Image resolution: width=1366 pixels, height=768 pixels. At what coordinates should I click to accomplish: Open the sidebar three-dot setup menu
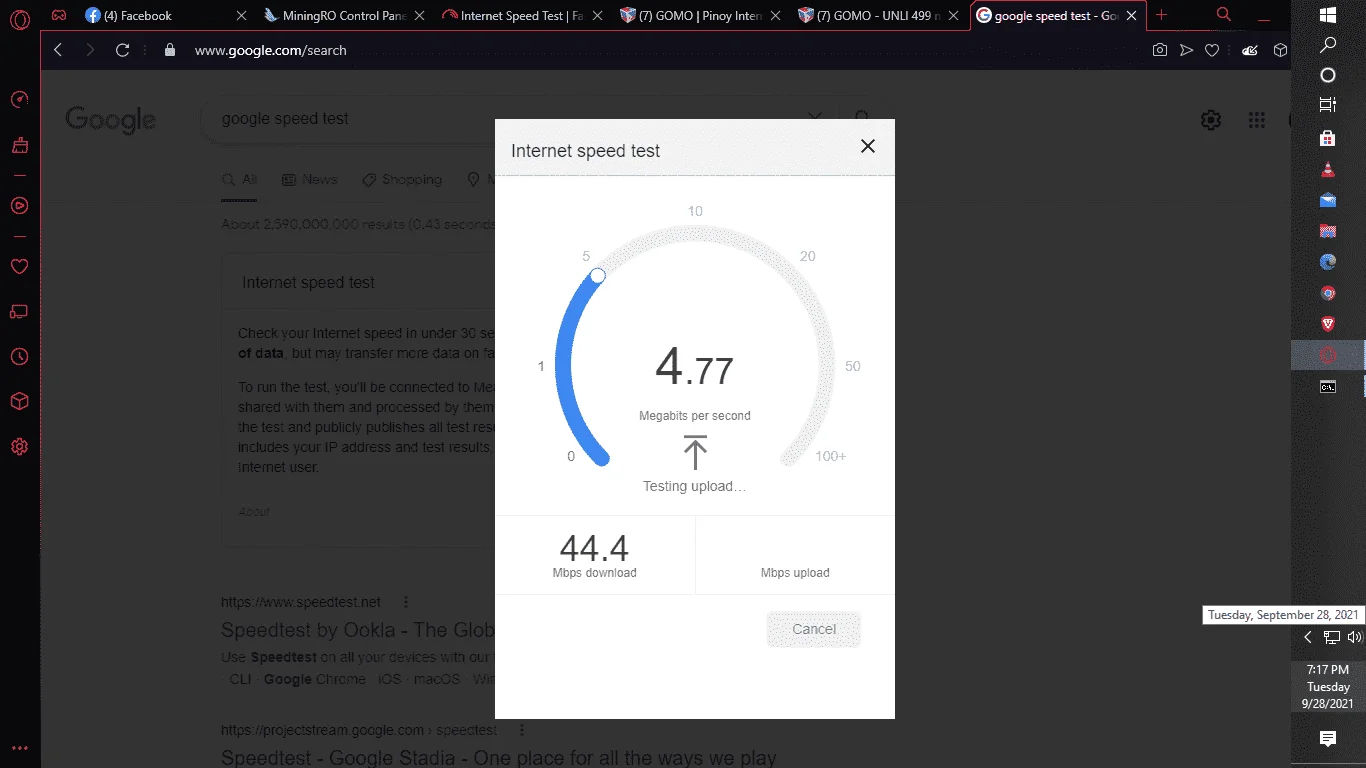click(19, 748)
